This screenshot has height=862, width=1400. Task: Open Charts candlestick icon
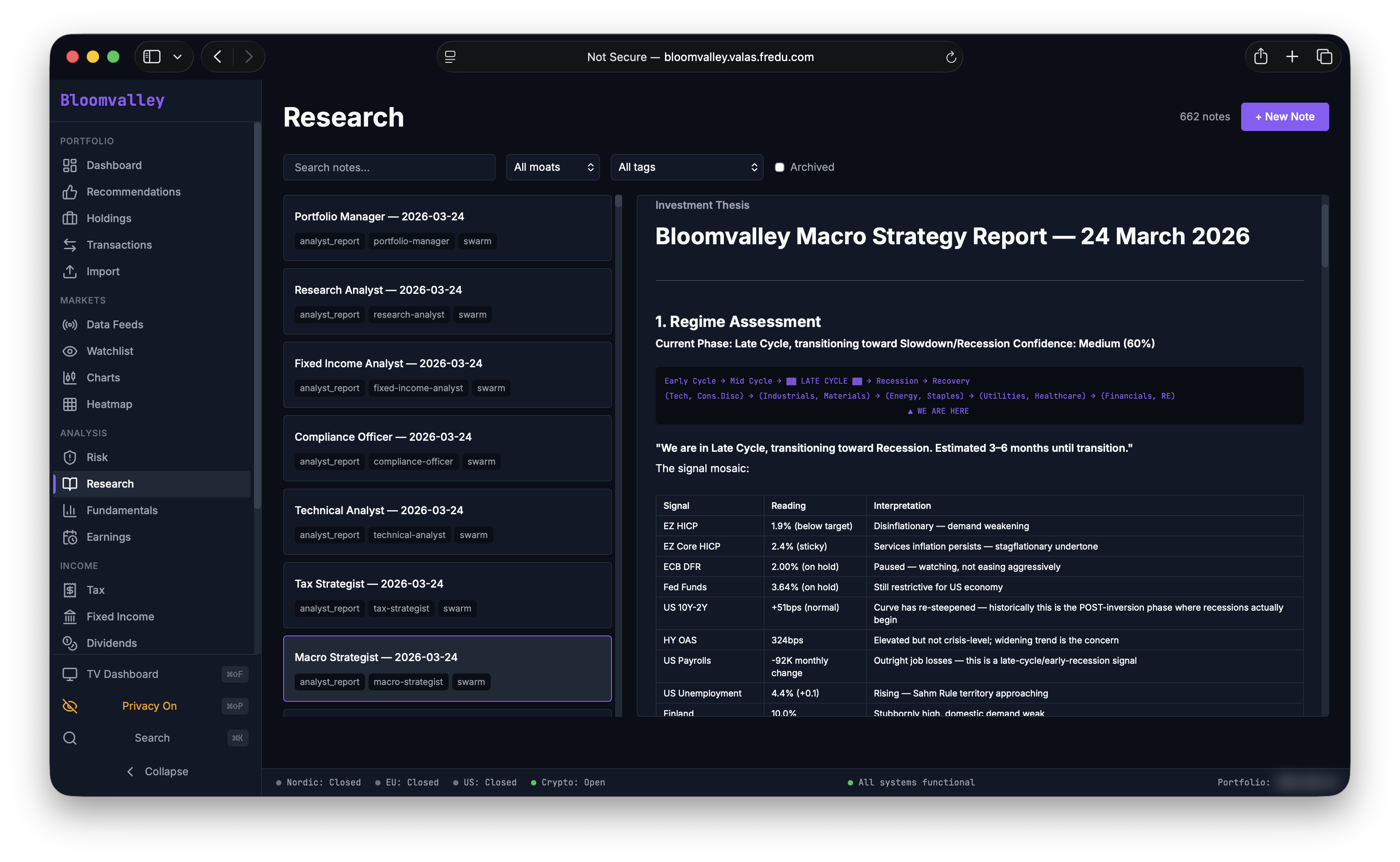pyautogui.click(x=69, y=377)
